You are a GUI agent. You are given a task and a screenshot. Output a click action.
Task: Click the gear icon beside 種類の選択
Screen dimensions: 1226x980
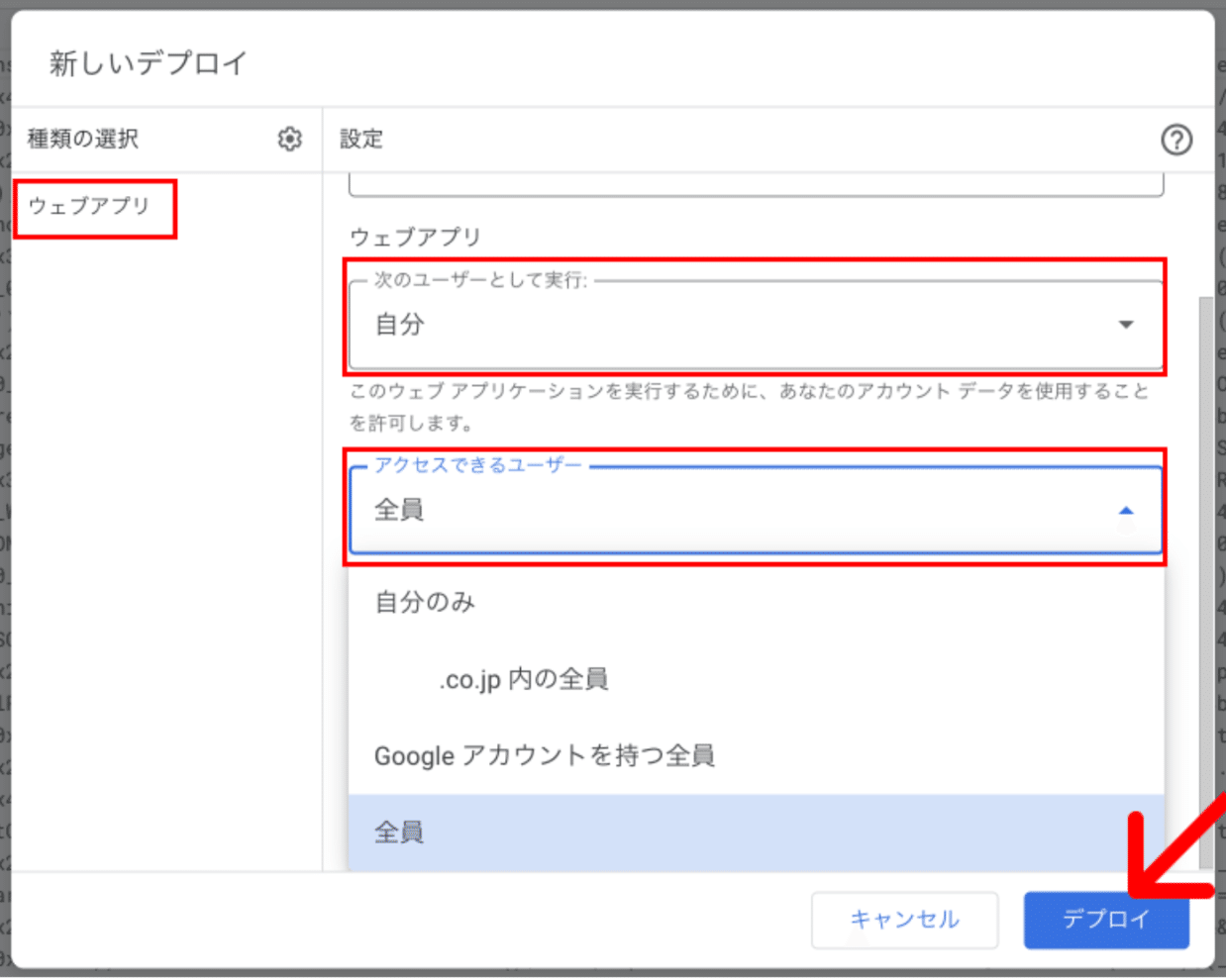[x=289, y=140]
